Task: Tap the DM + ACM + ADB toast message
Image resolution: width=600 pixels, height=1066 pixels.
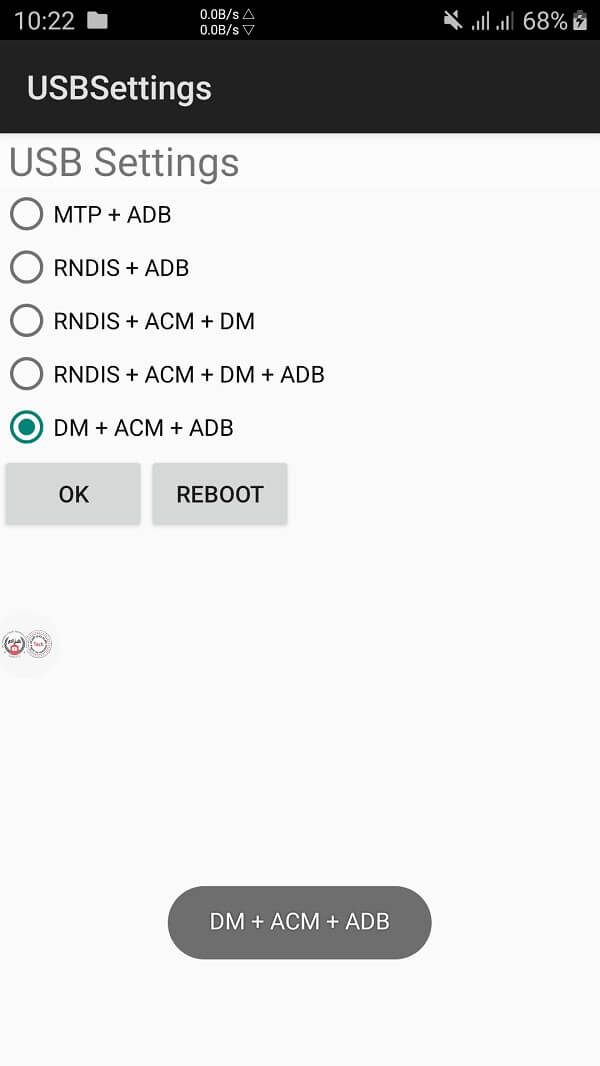Action: pos(299,922)
